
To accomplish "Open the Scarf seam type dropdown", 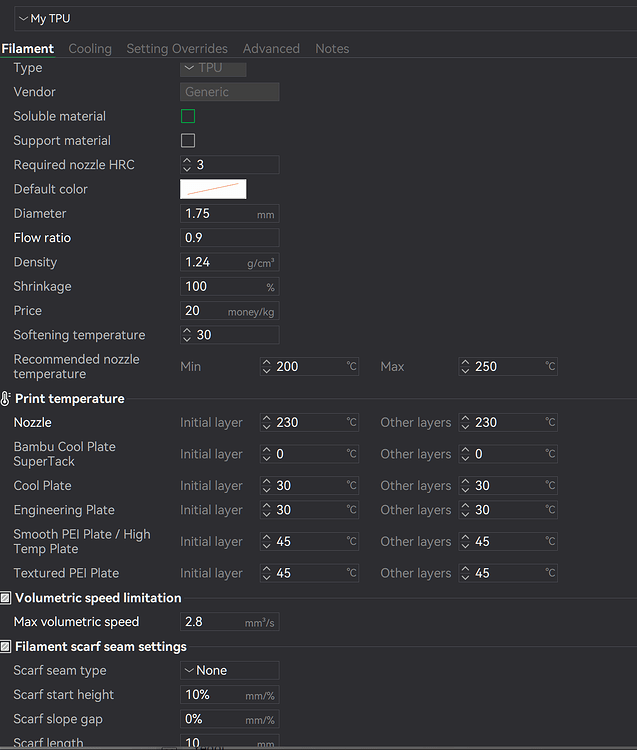I will (x=230, y=671).
